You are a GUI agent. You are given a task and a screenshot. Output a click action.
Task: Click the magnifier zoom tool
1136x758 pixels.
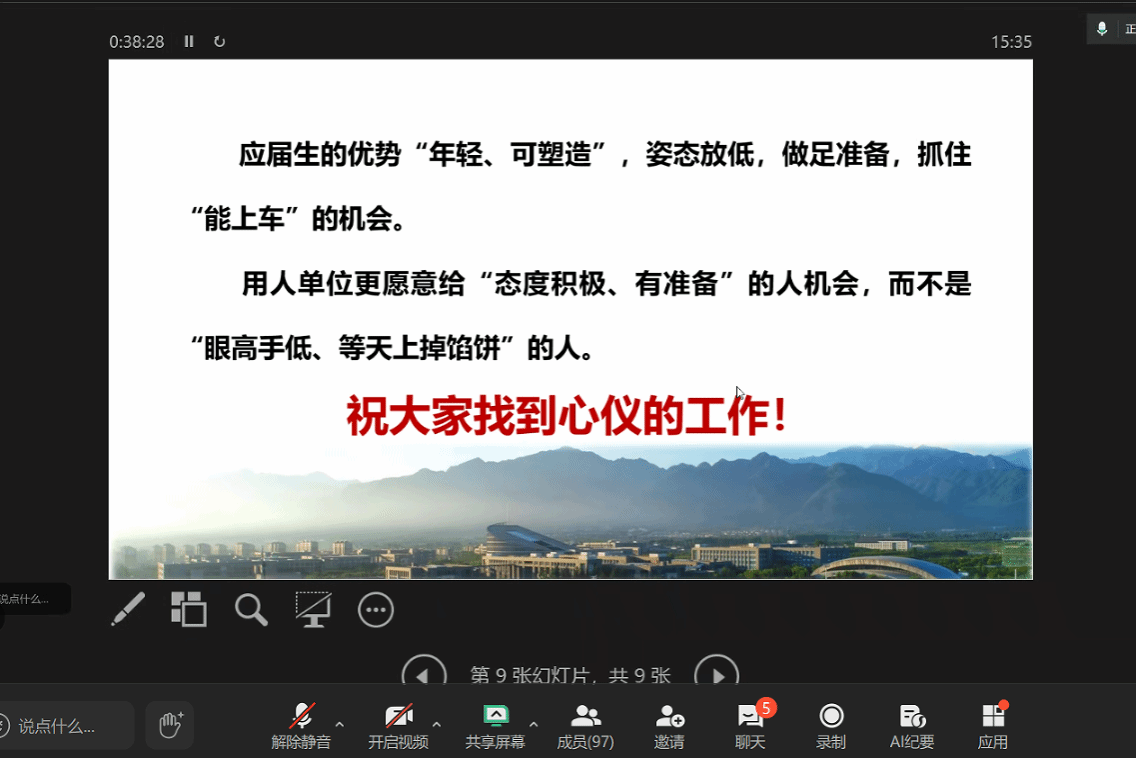(251, 609)
